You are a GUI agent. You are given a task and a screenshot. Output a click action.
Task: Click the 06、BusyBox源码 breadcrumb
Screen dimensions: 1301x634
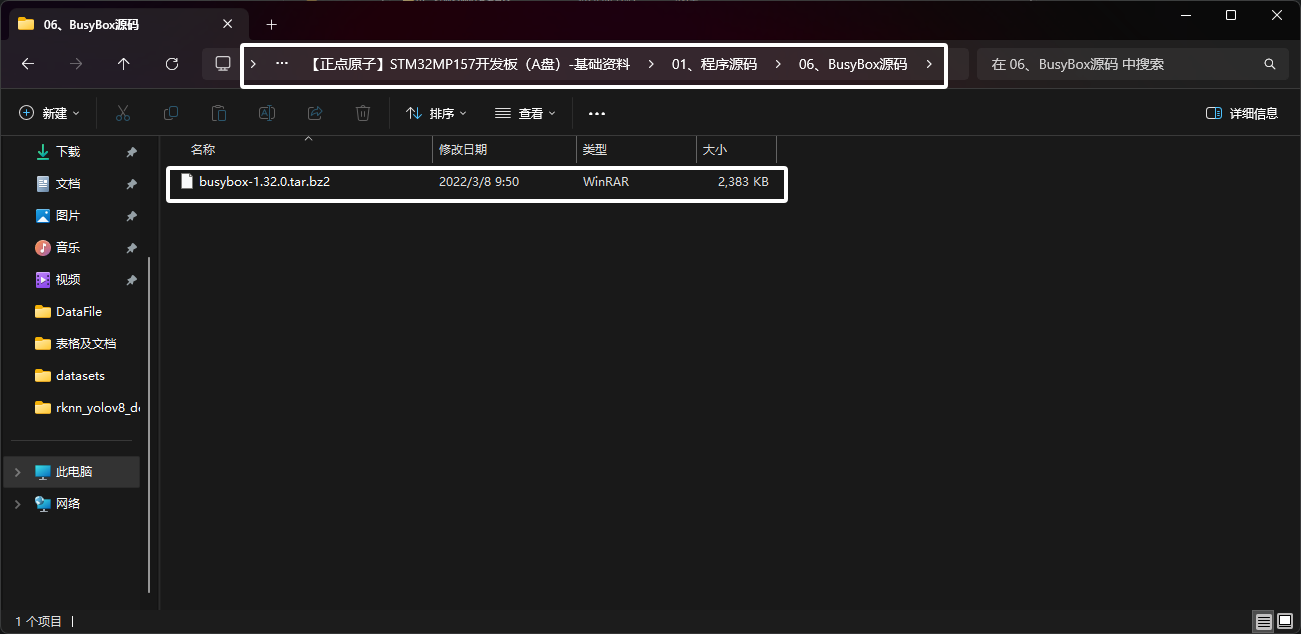click(853, 64)
